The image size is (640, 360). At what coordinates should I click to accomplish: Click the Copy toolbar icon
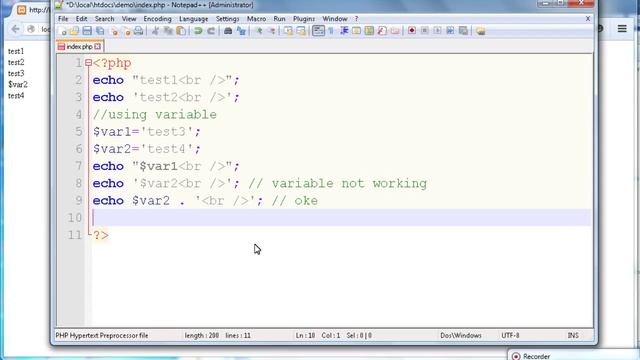tap(168, 31)
